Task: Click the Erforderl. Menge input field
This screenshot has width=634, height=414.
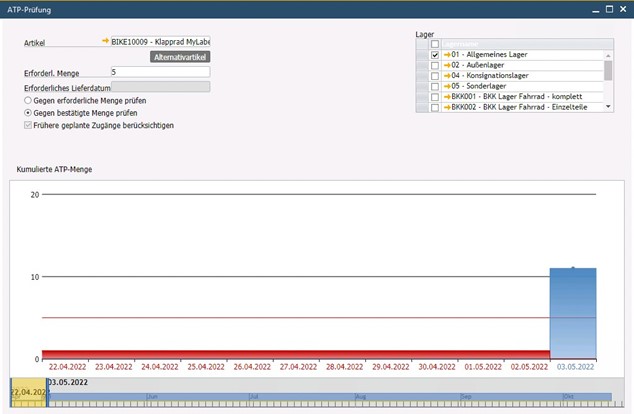Action: pos(160,72)
